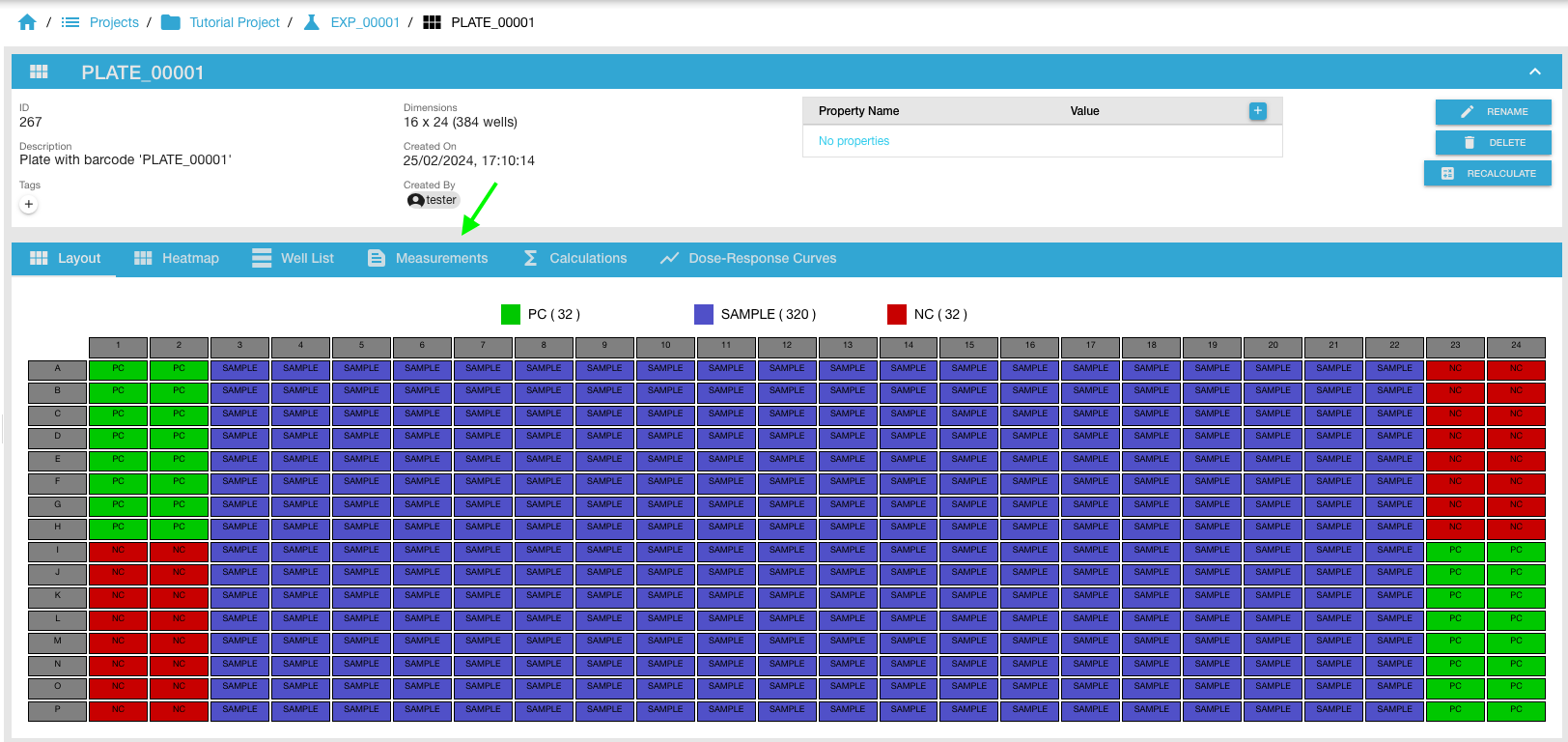
Task: Select row header A in plate grid
Action: (x=58, y=368)
